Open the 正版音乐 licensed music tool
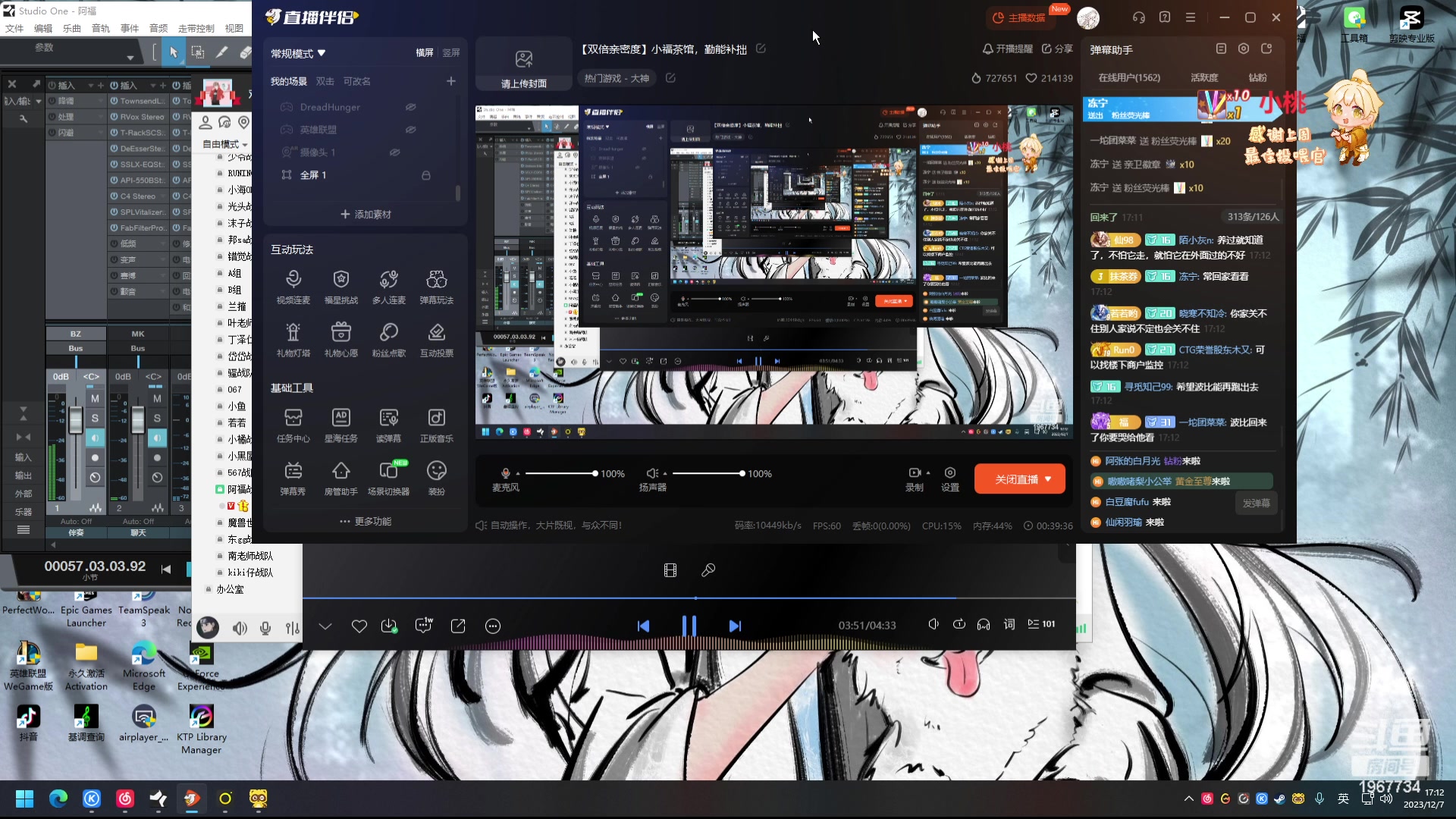This screenshot has height=819, width=1456. point(436,425)
